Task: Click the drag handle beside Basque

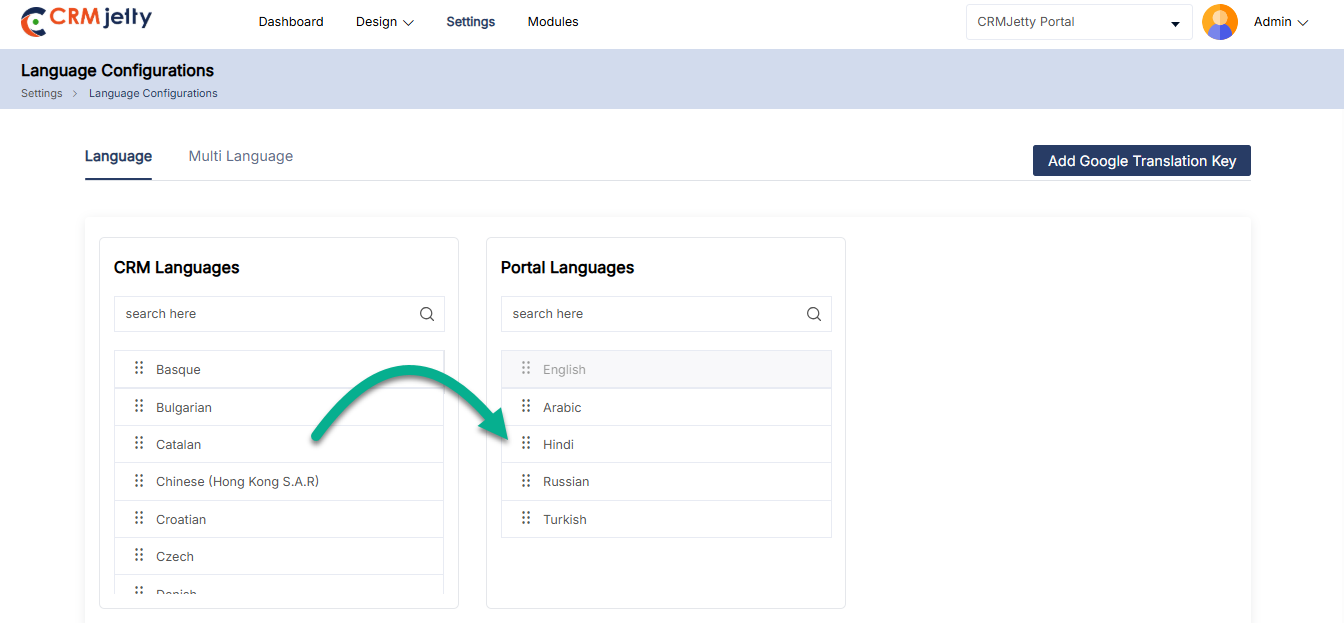Action: pyautogui.click(x=139, y=369)
